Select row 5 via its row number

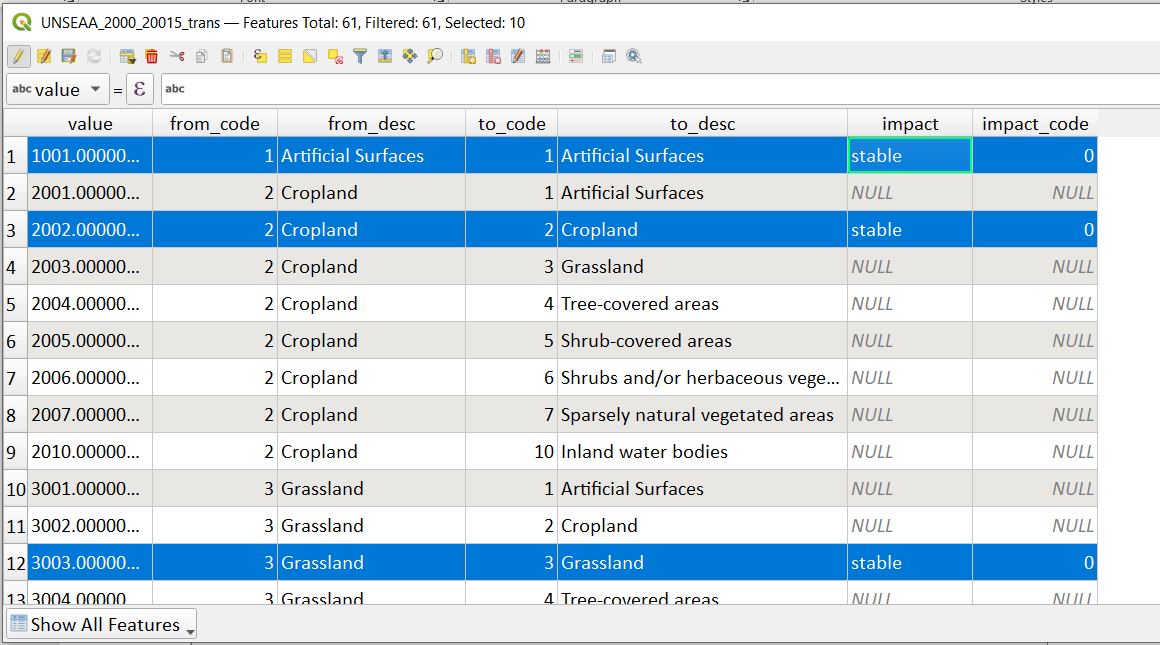click(16, 304)
